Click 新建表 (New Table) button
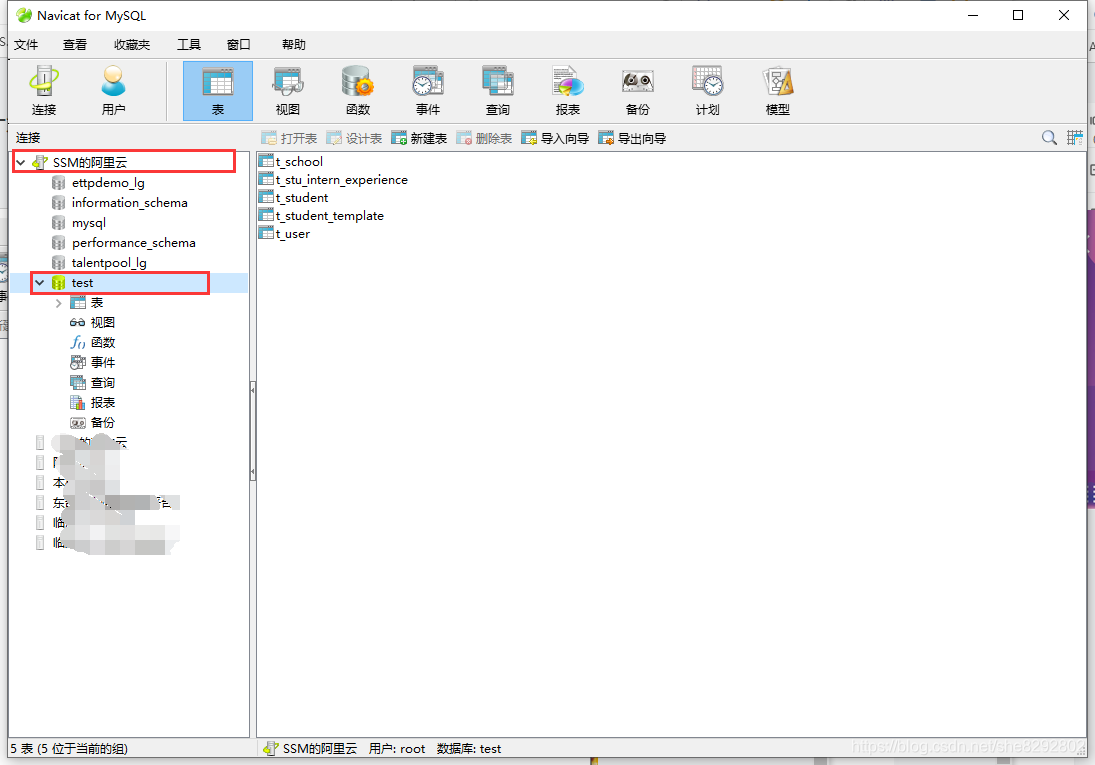This screenshot has height=765, width=1095. [419, 138]
